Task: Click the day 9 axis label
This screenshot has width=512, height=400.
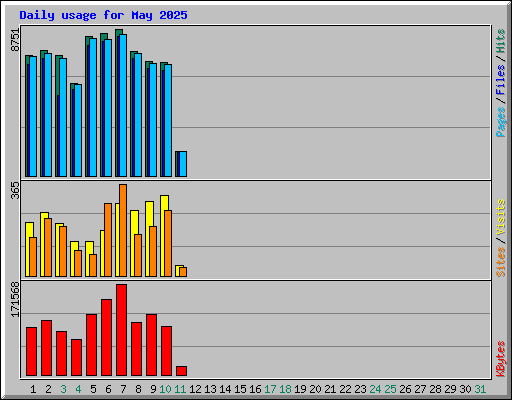Action: point(153,389)
